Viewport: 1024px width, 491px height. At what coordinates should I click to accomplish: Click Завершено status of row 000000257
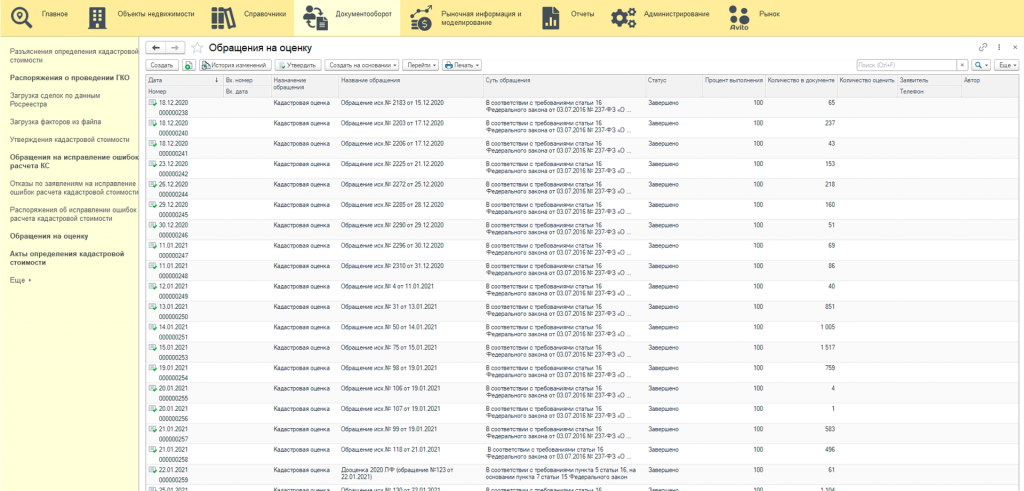[x=664, y=429]
